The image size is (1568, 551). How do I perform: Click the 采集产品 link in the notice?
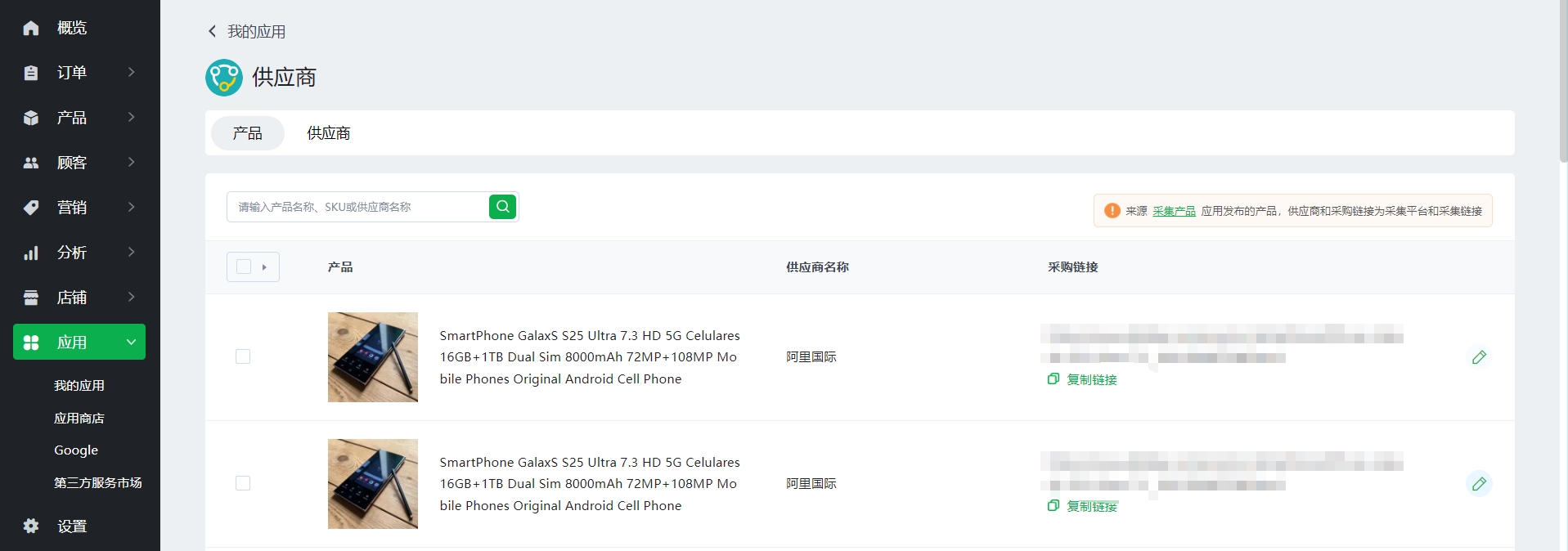tap(1174, 211)
